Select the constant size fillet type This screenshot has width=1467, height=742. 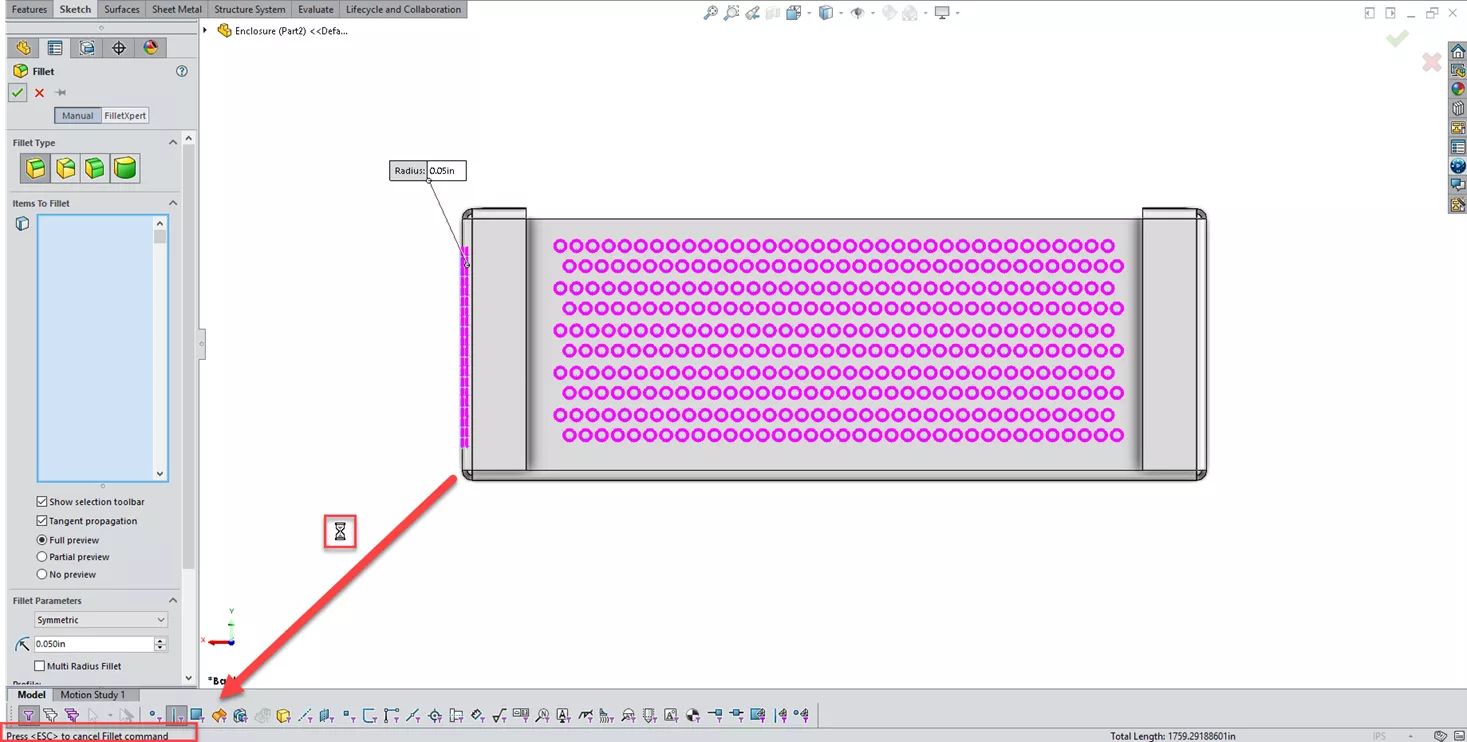(x=35, y=168)
